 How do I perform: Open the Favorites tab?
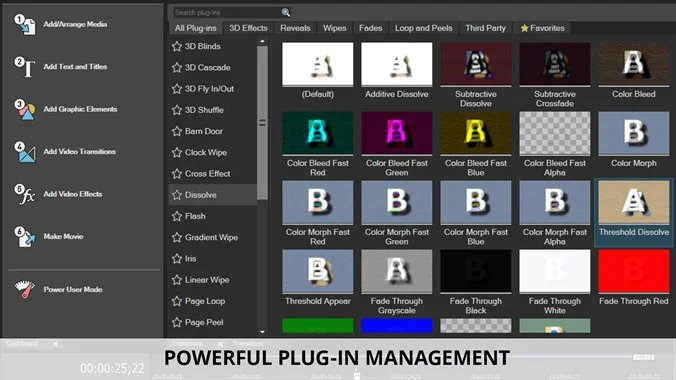coord(542,28)
